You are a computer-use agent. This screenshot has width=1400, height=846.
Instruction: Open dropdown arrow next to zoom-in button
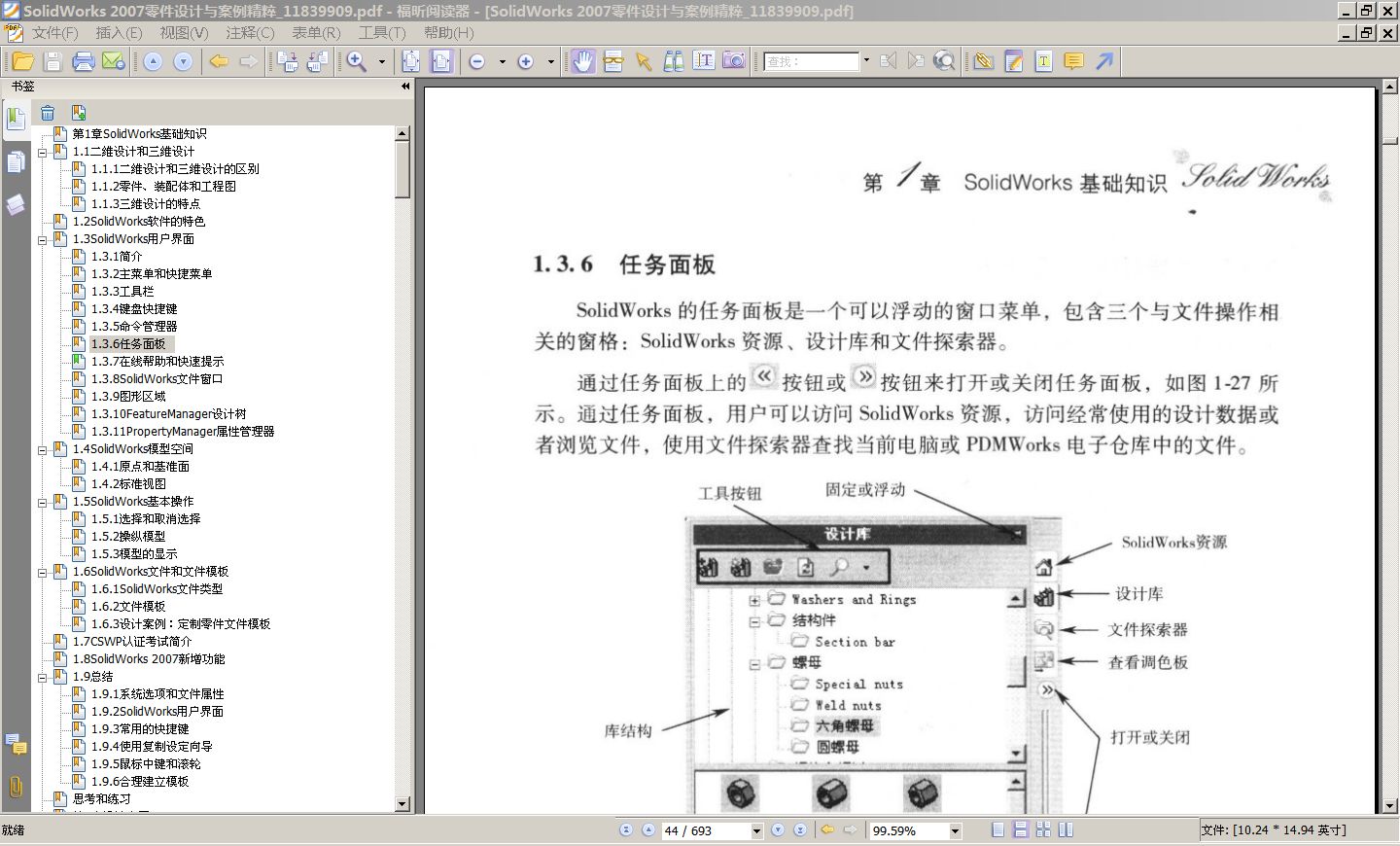[550, 61]
